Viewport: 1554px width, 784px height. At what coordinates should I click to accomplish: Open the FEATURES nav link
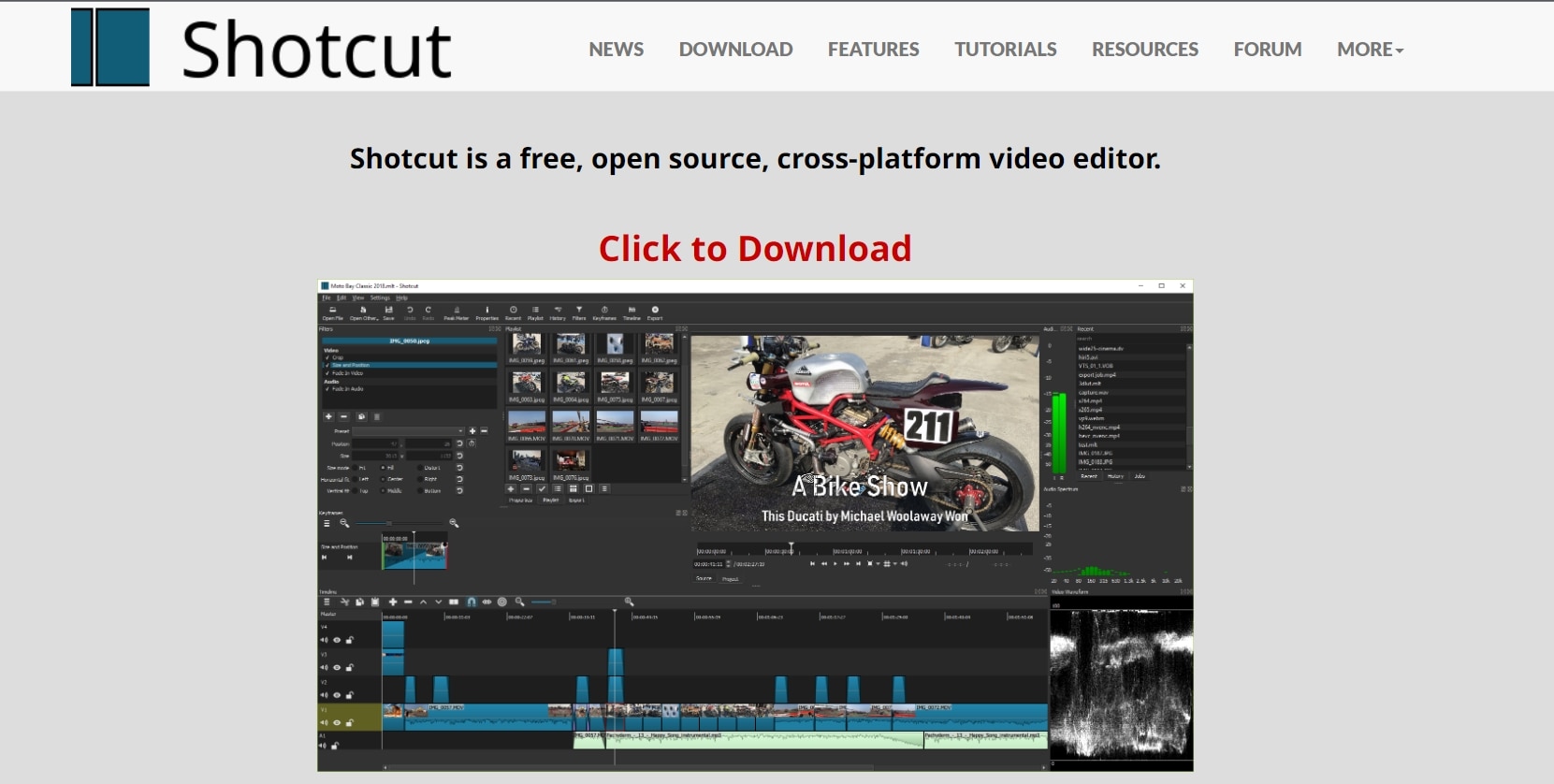873,49
